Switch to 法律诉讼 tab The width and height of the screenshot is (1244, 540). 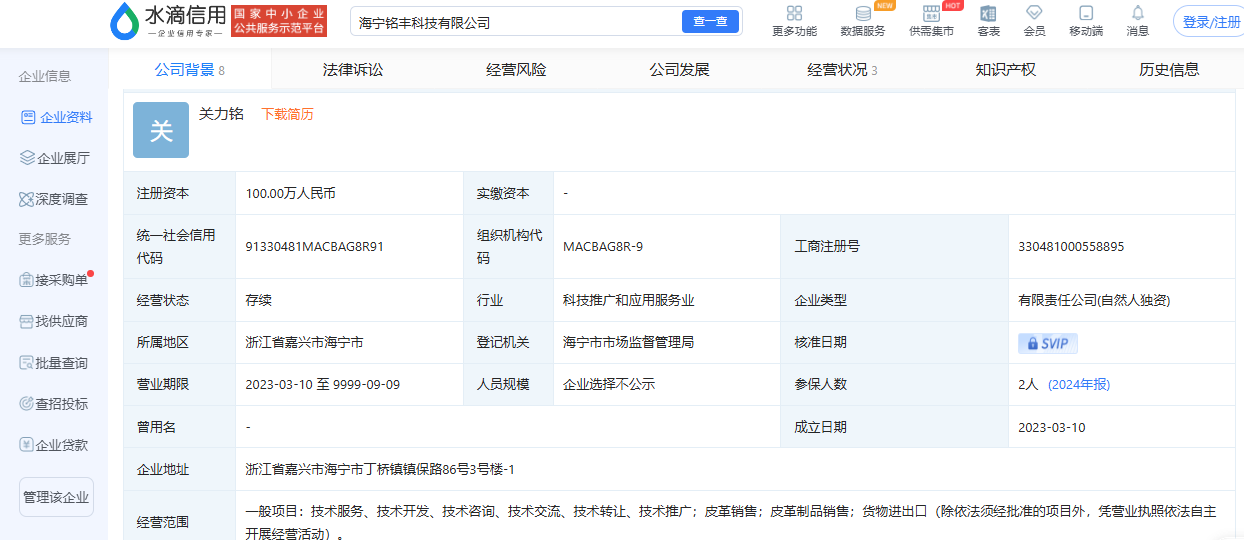tap(352, 70)
